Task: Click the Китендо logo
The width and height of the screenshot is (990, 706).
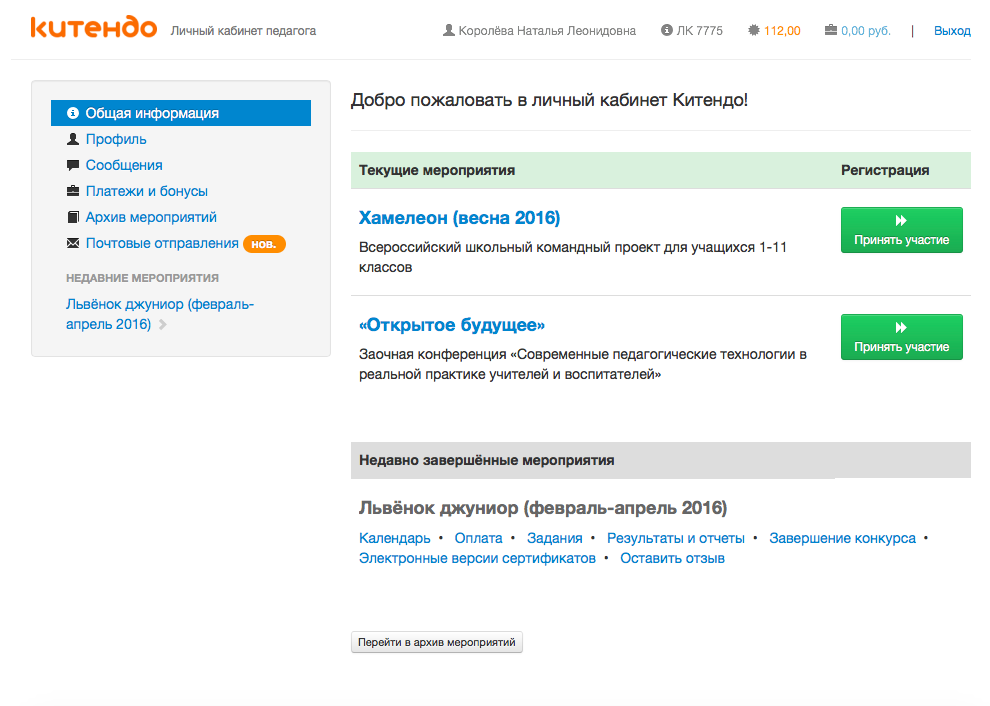Action: [93, 27]
